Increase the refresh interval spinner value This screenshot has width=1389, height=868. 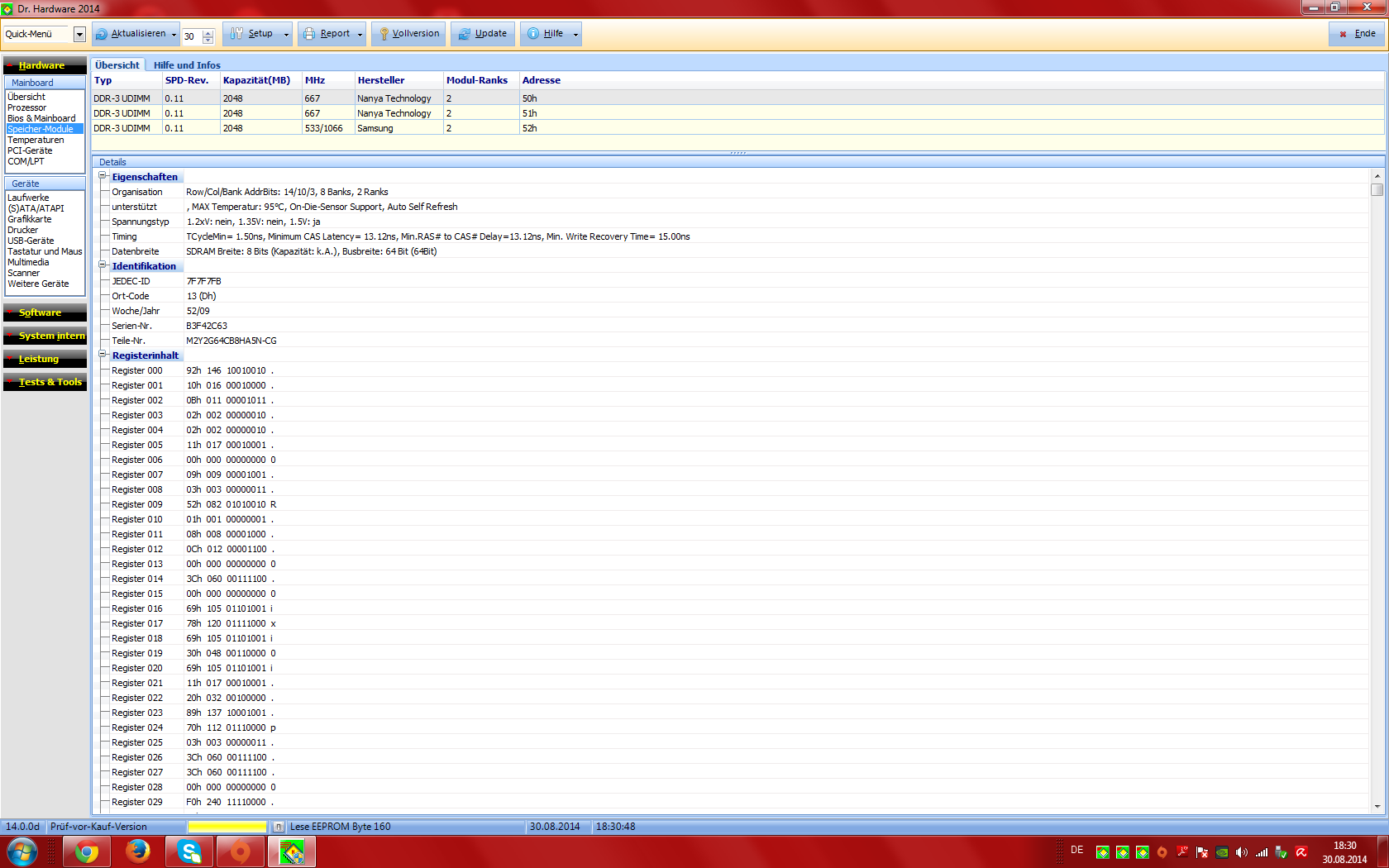(x=208, y=32)
